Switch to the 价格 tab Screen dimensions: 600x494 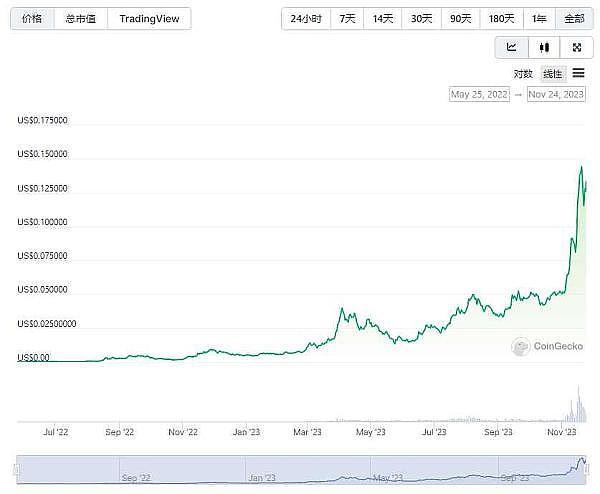pos(33,19)
